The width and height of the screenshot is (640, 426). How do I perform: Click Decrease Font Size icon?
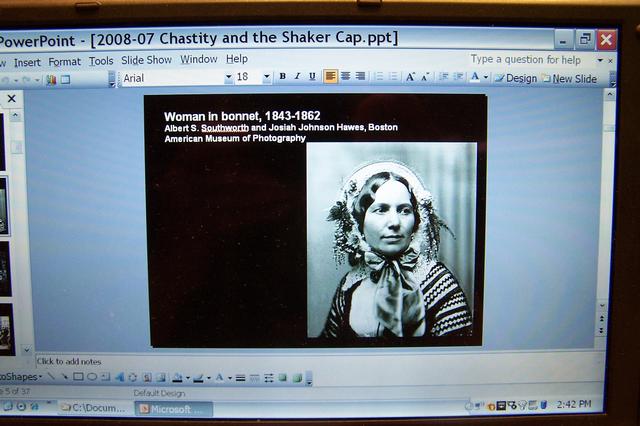point(425,77)
